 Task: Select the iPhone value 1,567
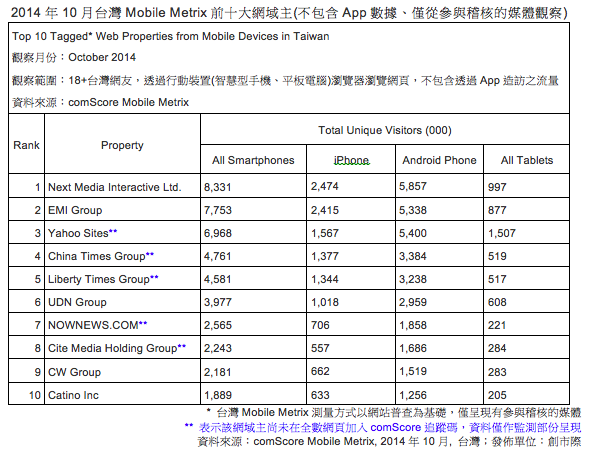click(325, 233)
